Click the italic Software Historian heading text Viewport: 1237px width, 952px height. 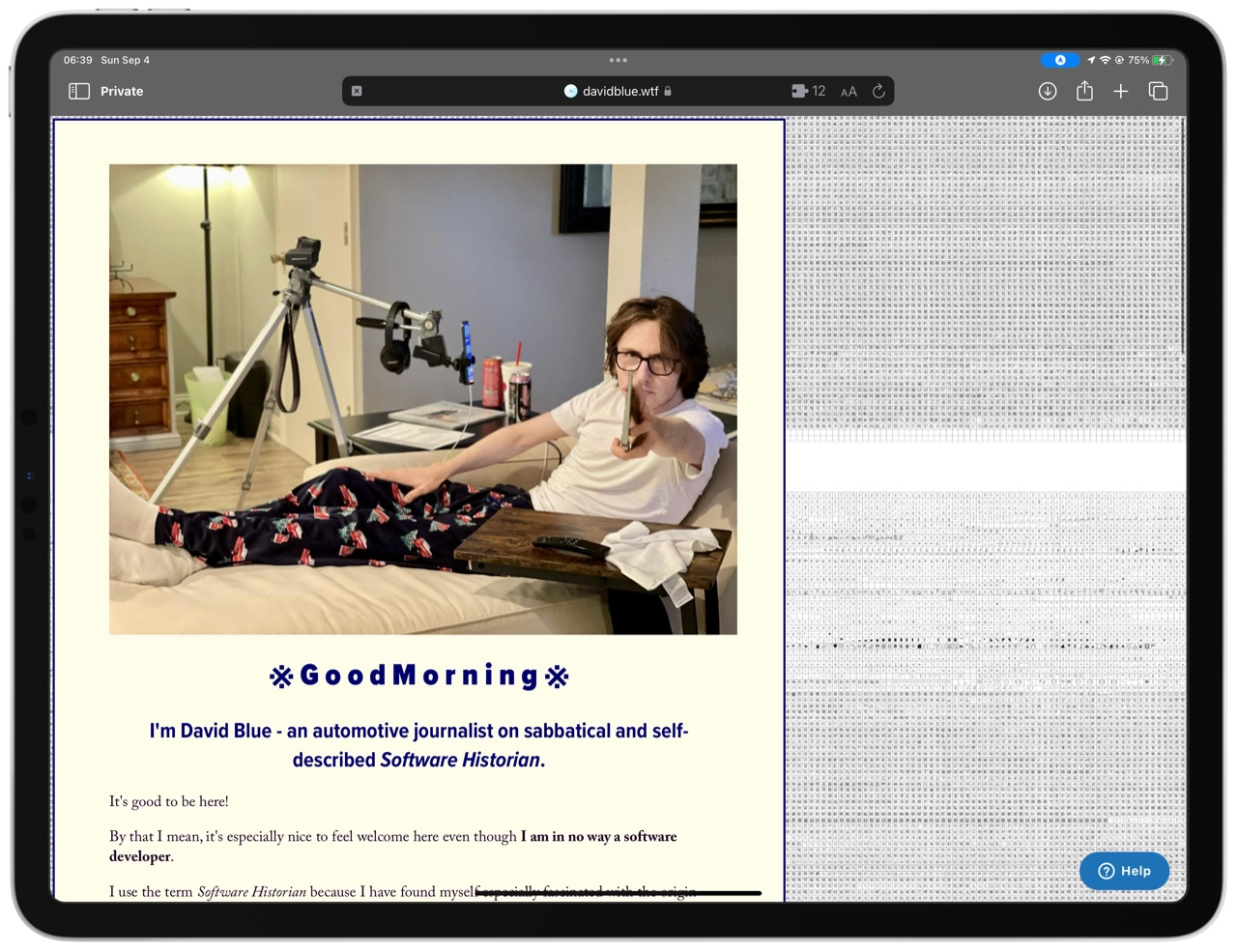point(460,760)
